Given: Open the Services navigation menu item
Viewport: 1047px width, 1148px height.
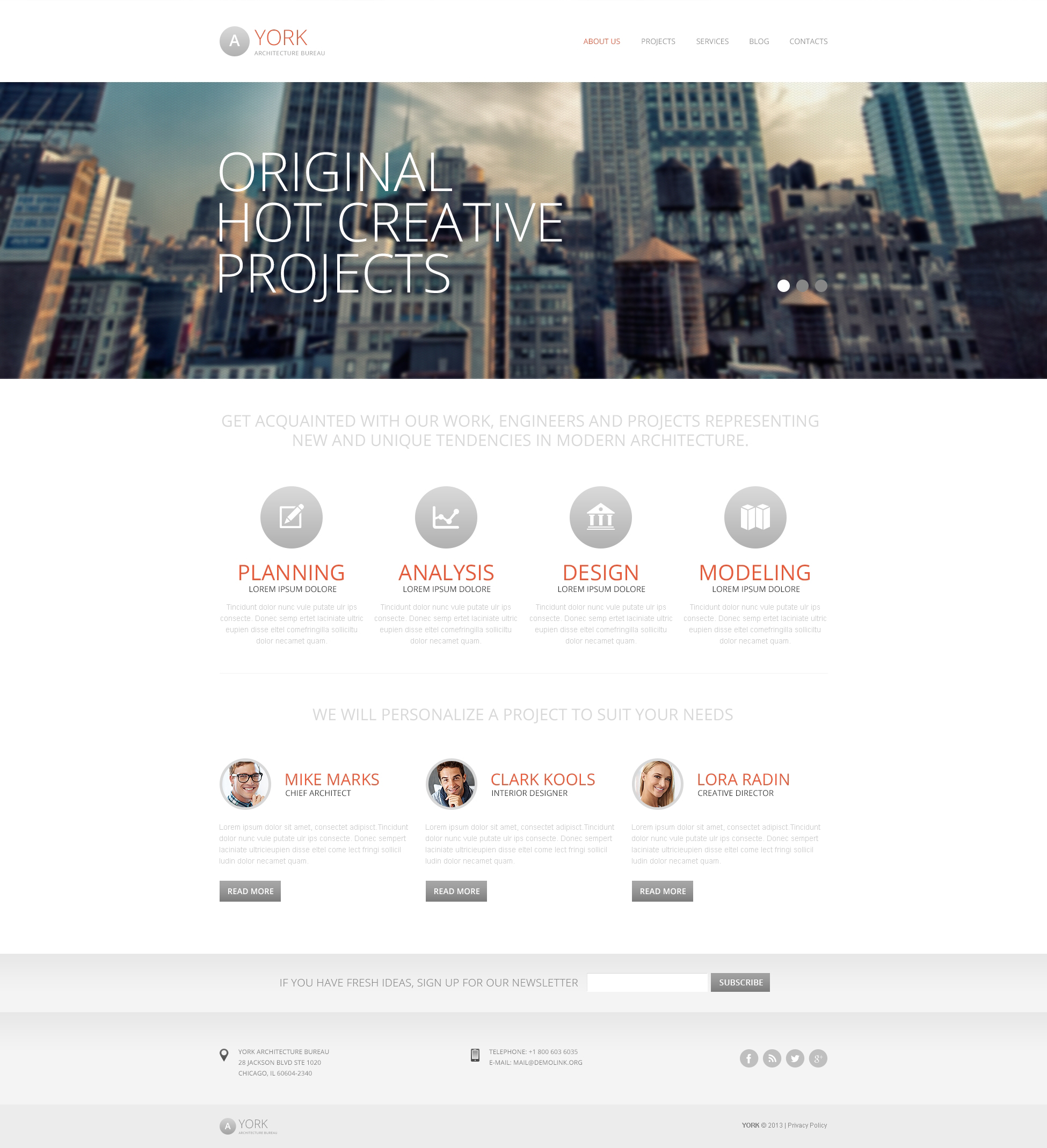Looking at the screenshot, I should [x=712, y=41].
